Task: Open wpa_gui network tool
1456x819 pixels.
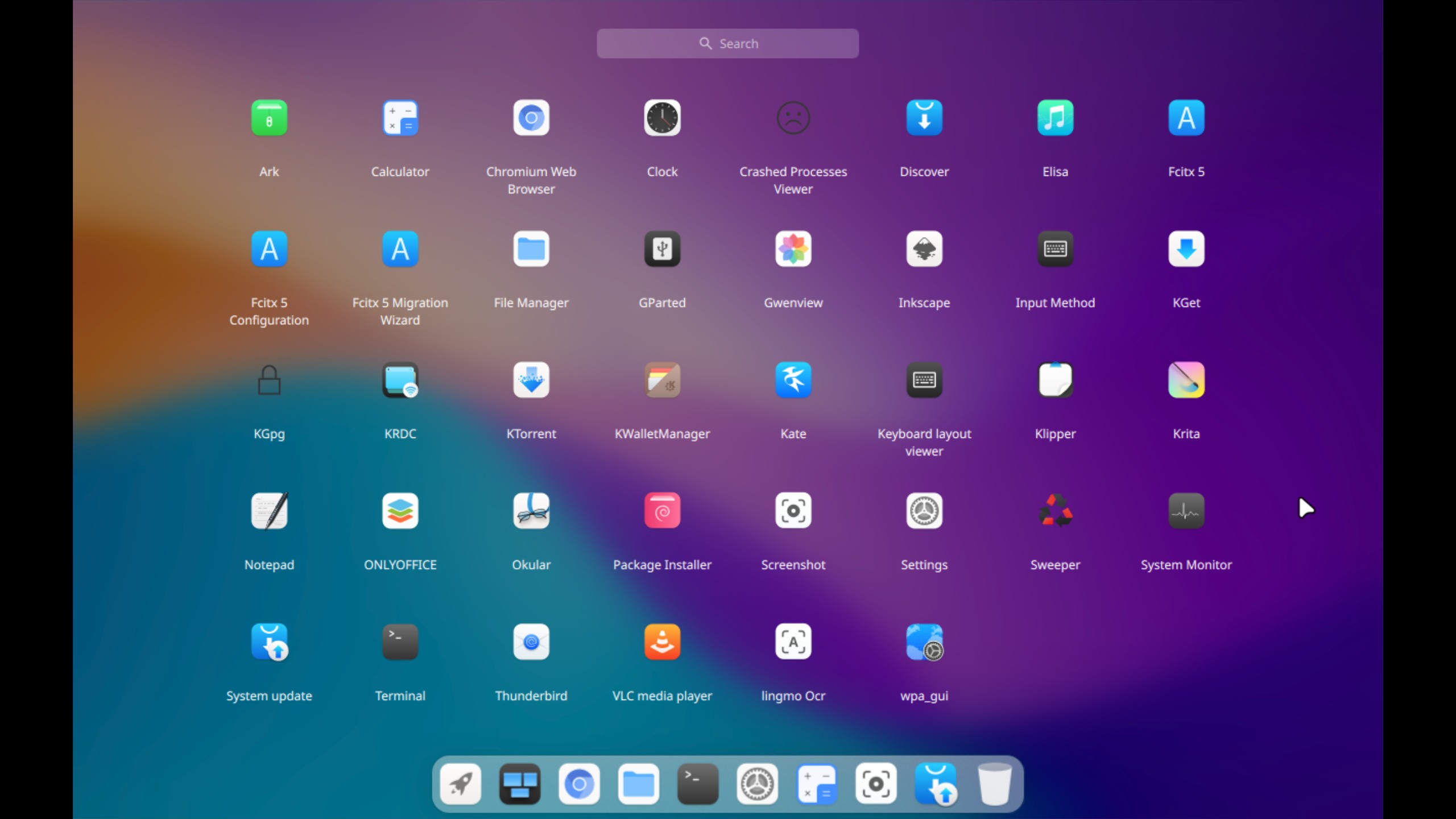Action: (x=924, y=642)
